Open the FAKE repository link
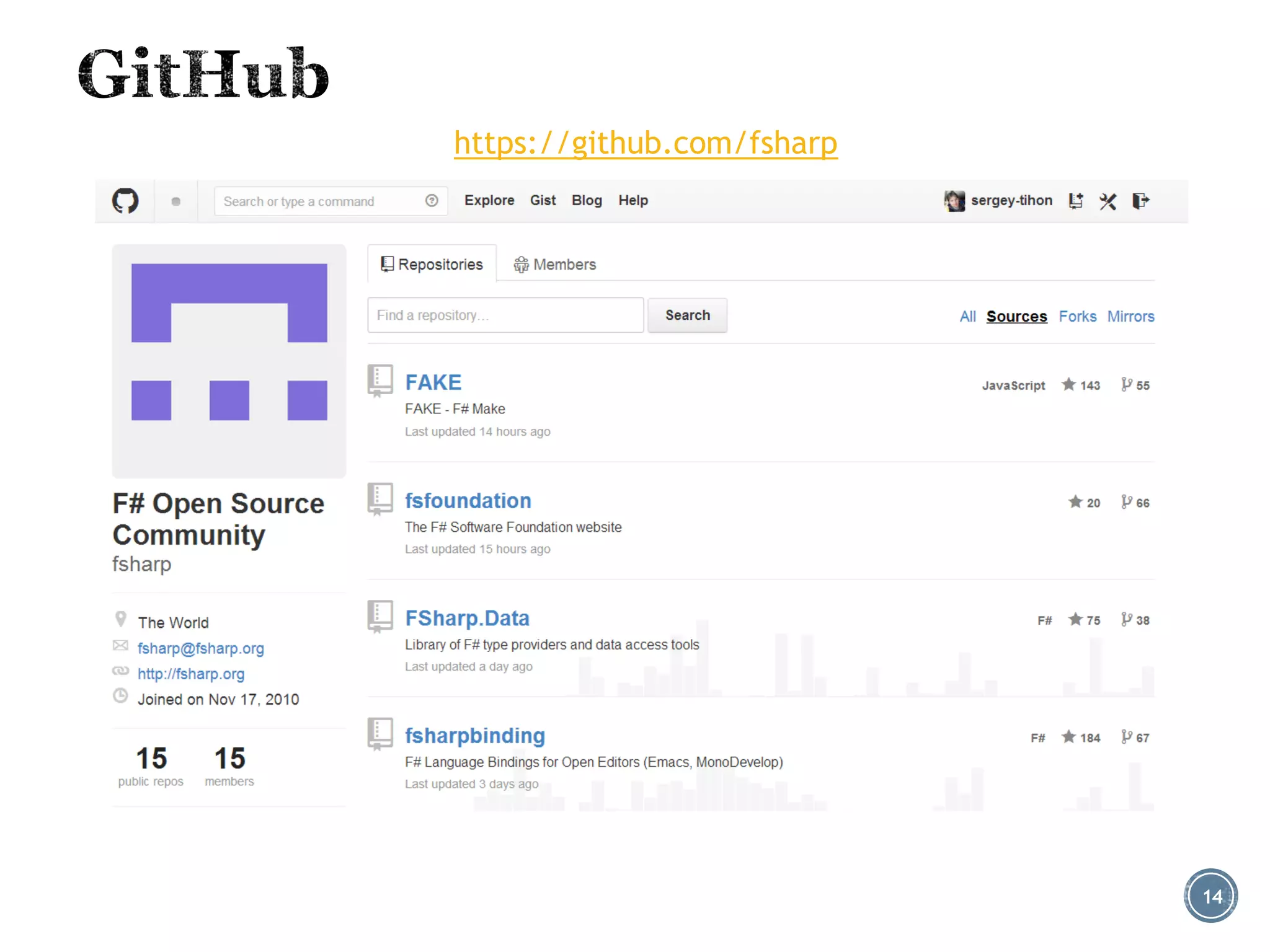 coord(433,382)
